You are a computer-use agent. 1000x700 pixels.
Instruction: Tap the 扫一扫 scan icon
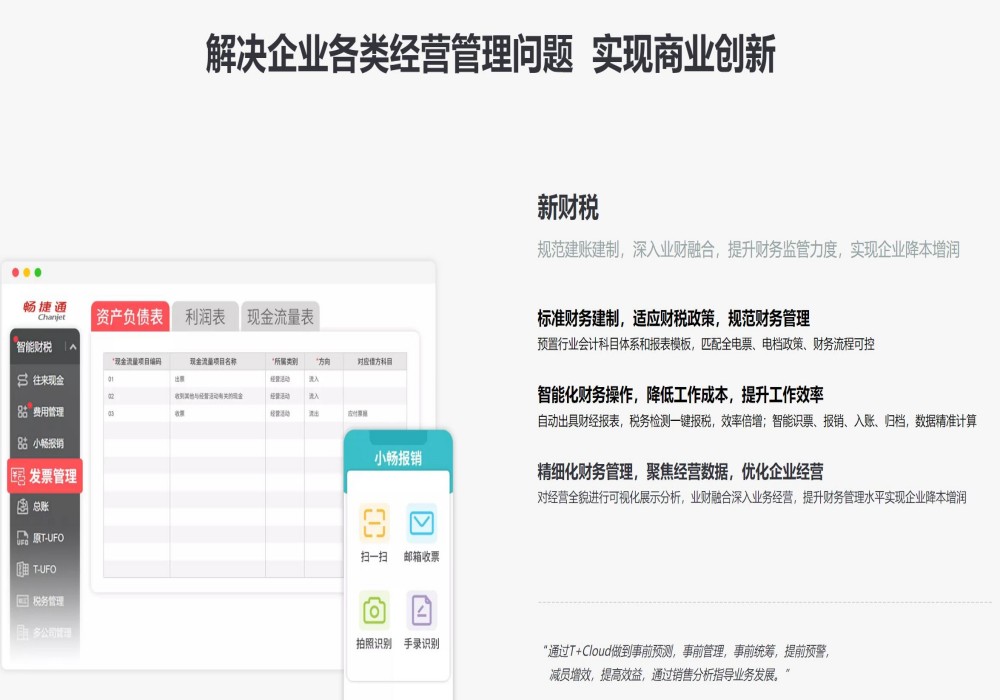coord(374,523)
